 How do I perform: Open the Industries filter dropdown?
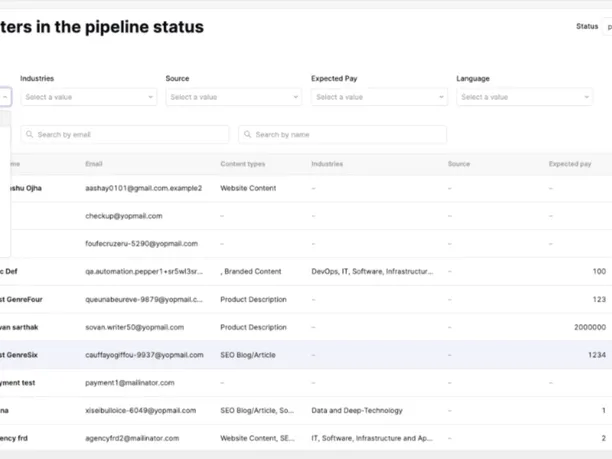pyautogui.click(x=89, y=97)
